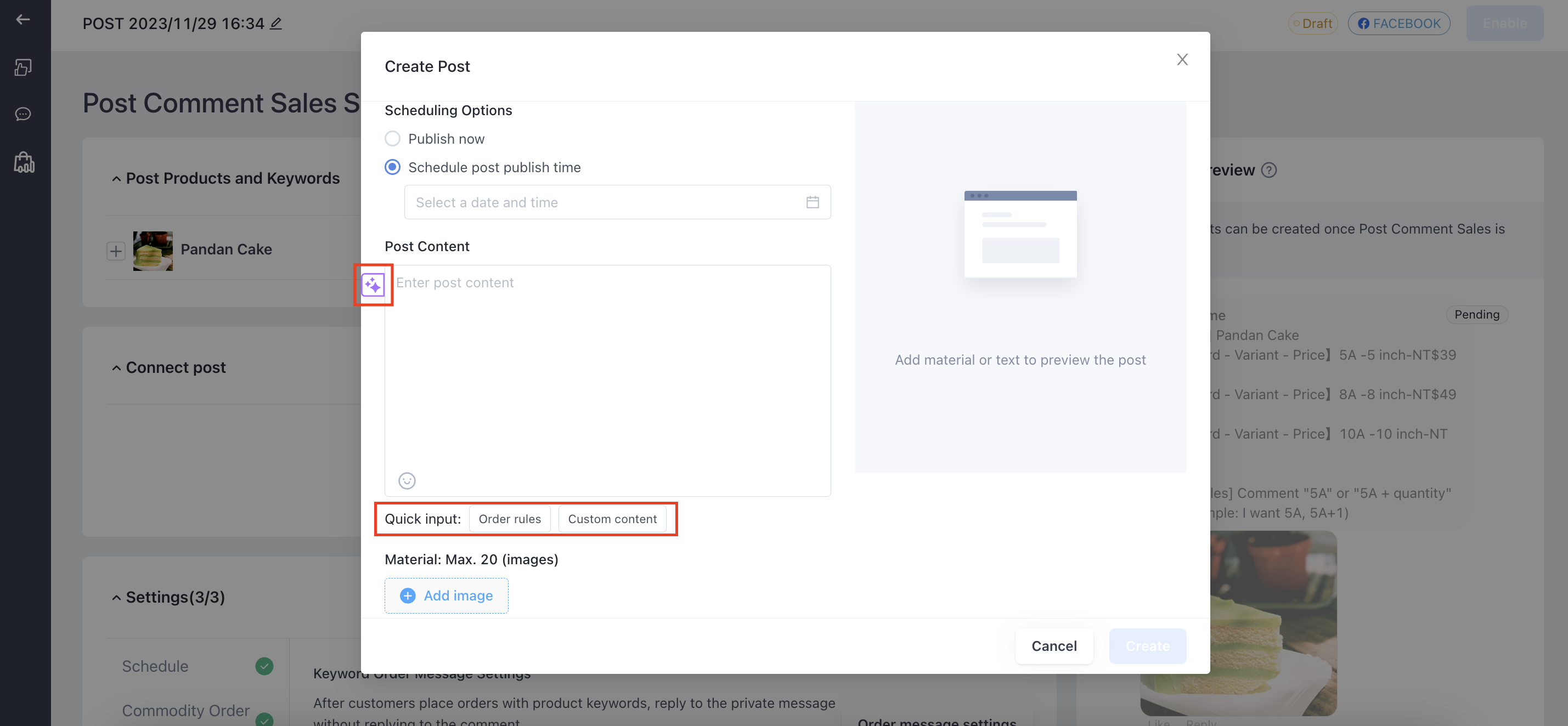Click the Create button
Screen dimensions: 1568x726
1147,646
